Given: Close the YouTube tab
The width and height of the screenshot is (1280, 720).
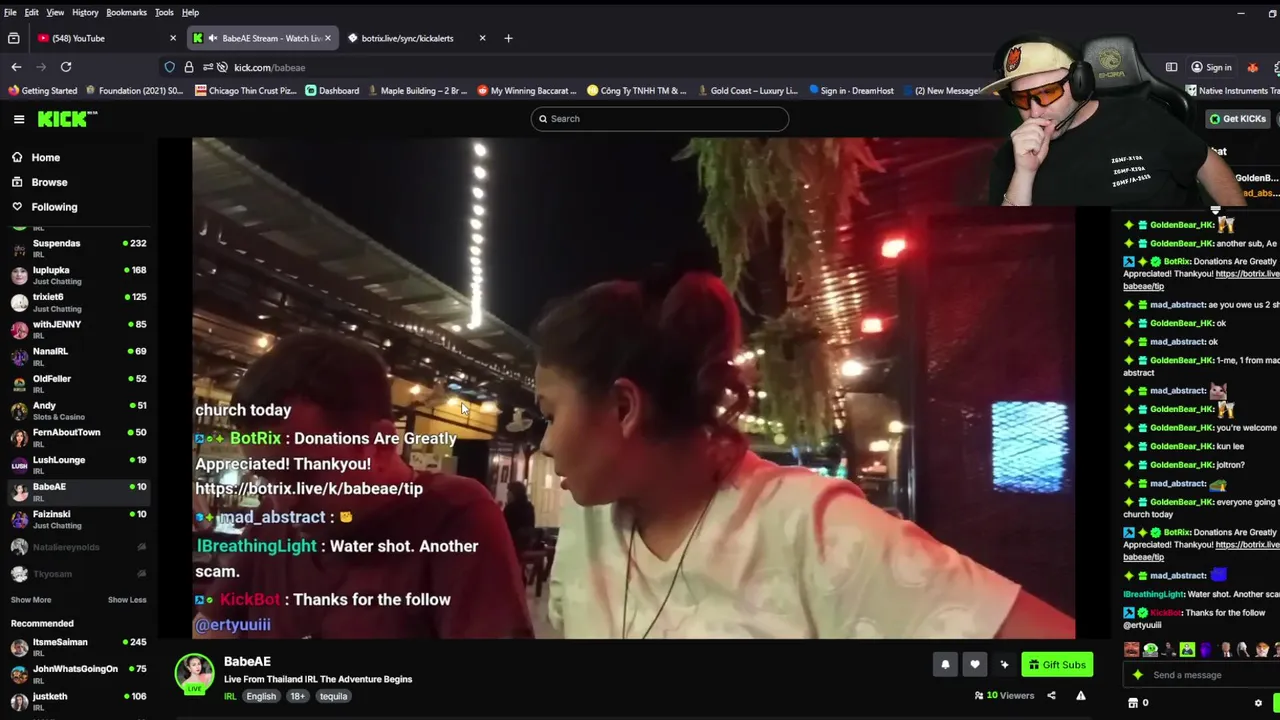Looking at the screenshot, I should (173, 38).
